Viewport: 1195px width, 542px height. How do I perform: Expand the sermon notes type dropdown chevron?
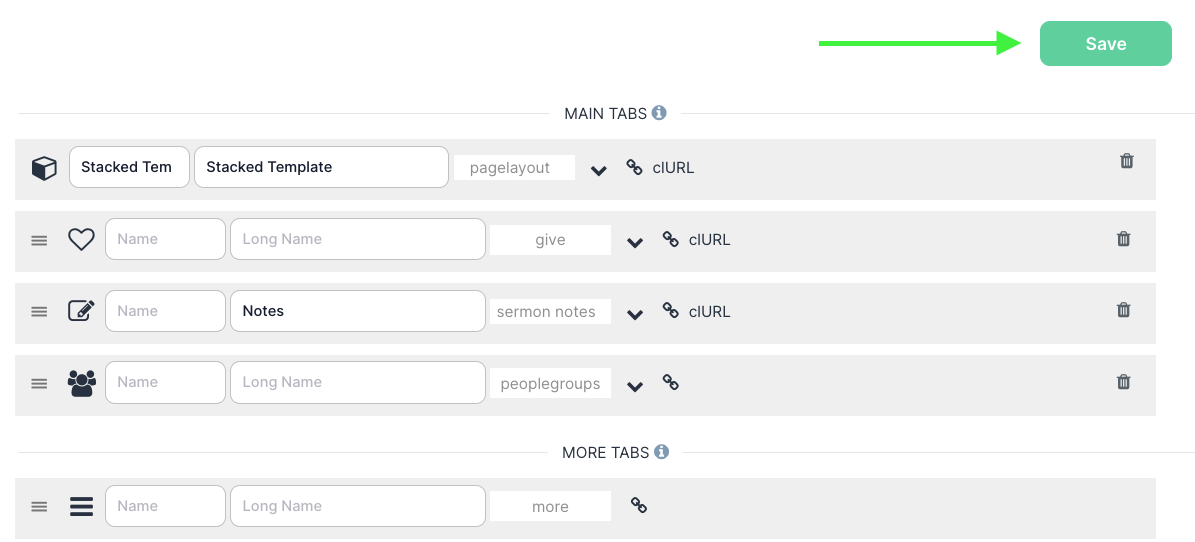click(635, 314)
